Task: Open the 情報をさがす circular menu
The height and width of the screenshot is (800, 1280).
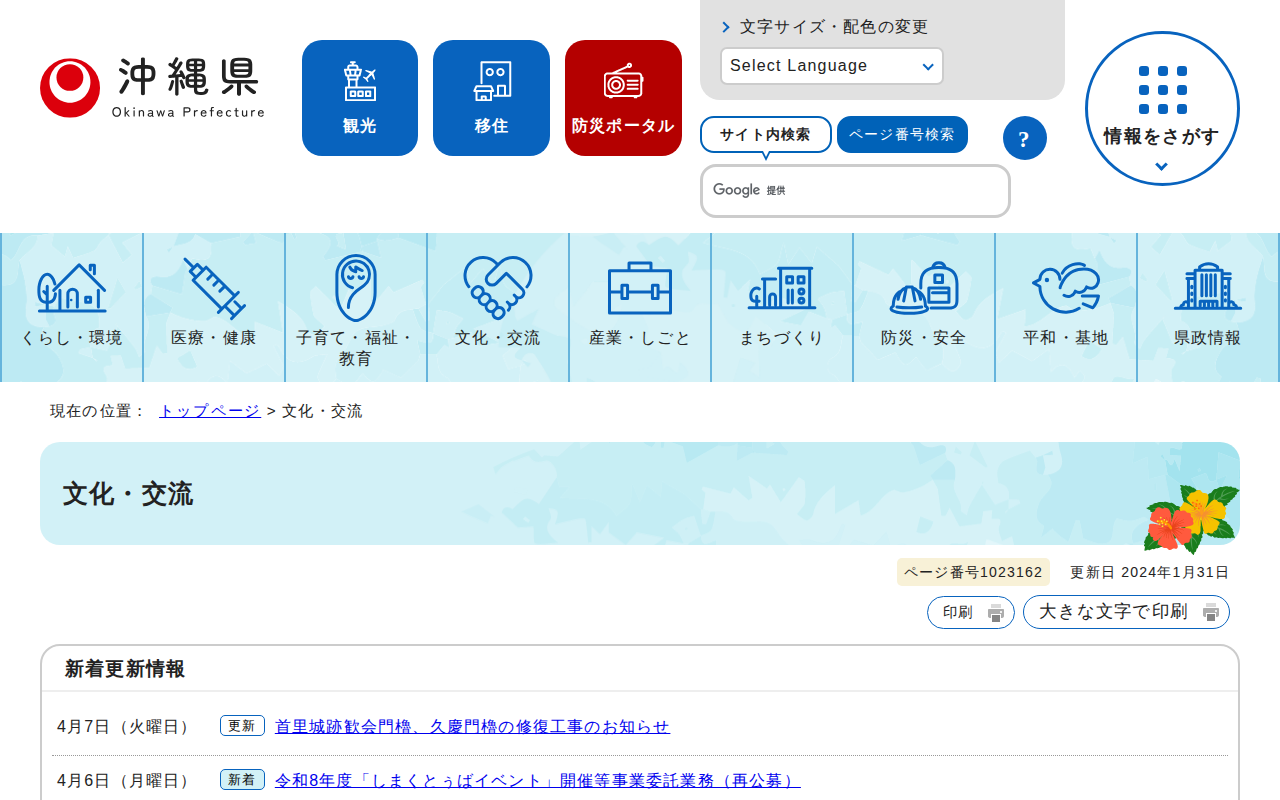Action: pyautogui.click(x=1162, y=109)
